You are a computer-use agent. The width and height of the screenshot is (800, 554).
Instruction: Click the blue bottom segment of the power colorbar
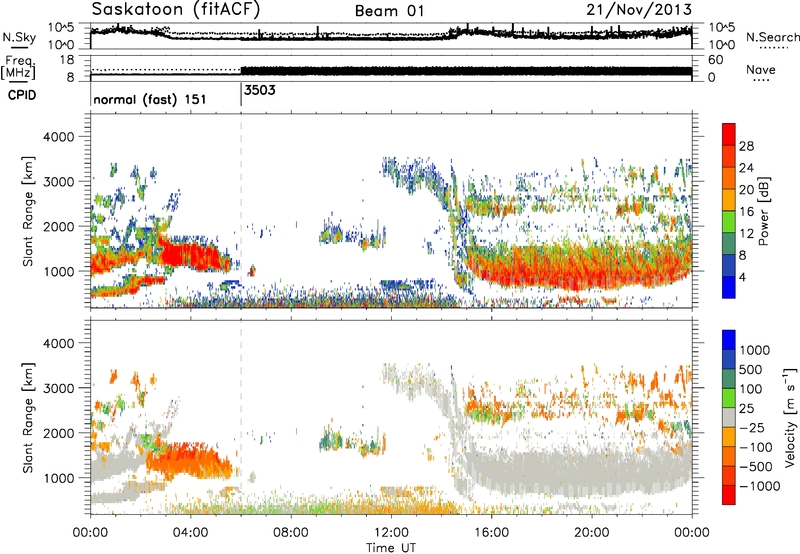pos(729,287)
